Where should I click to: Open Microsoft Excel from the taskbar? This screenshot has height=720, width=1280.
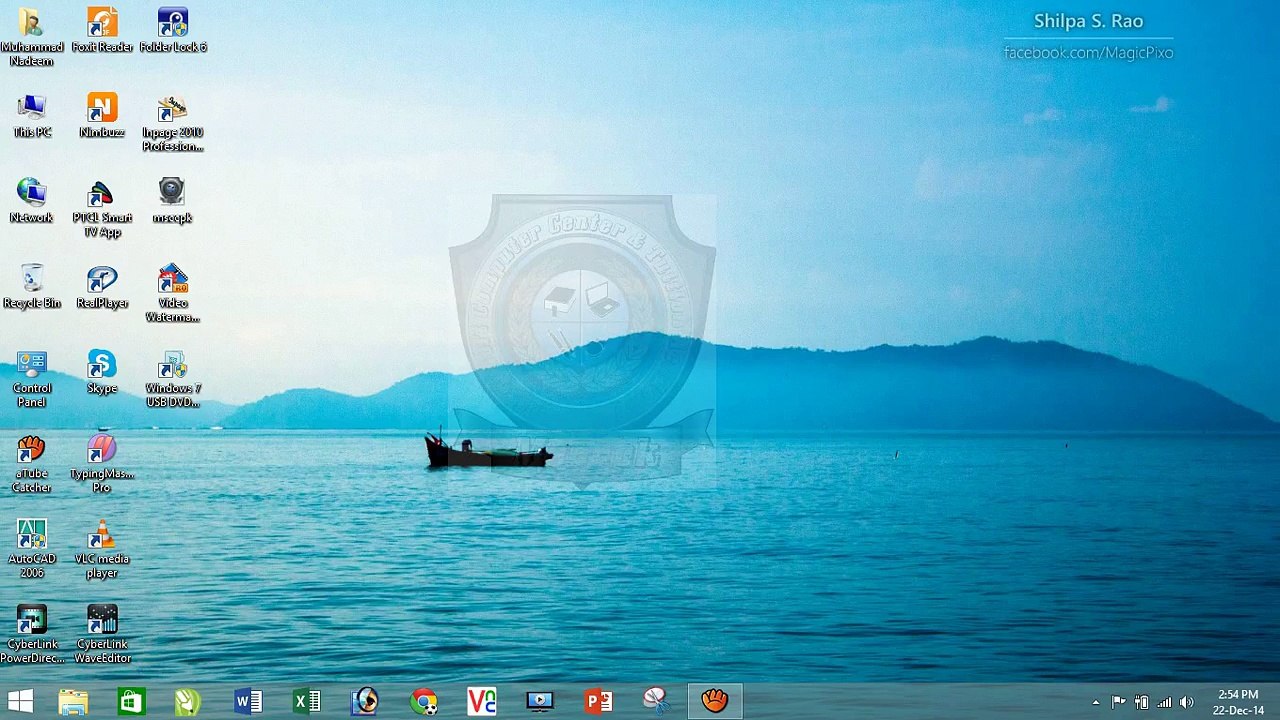click(x=306, y=701)
